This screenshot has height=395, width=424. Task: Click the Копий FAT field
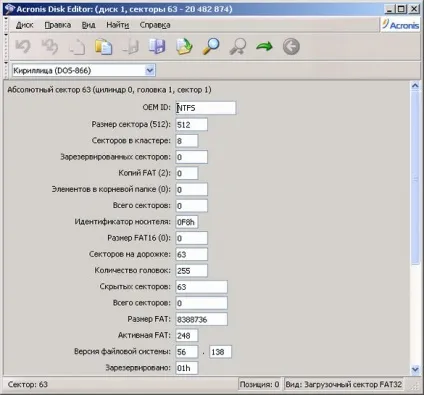coord(187,173)
